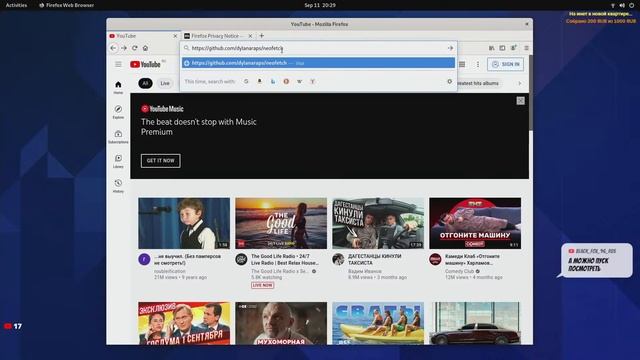
Task: Open the YouTube guide hamburger menu
Action: pos(118,64)
